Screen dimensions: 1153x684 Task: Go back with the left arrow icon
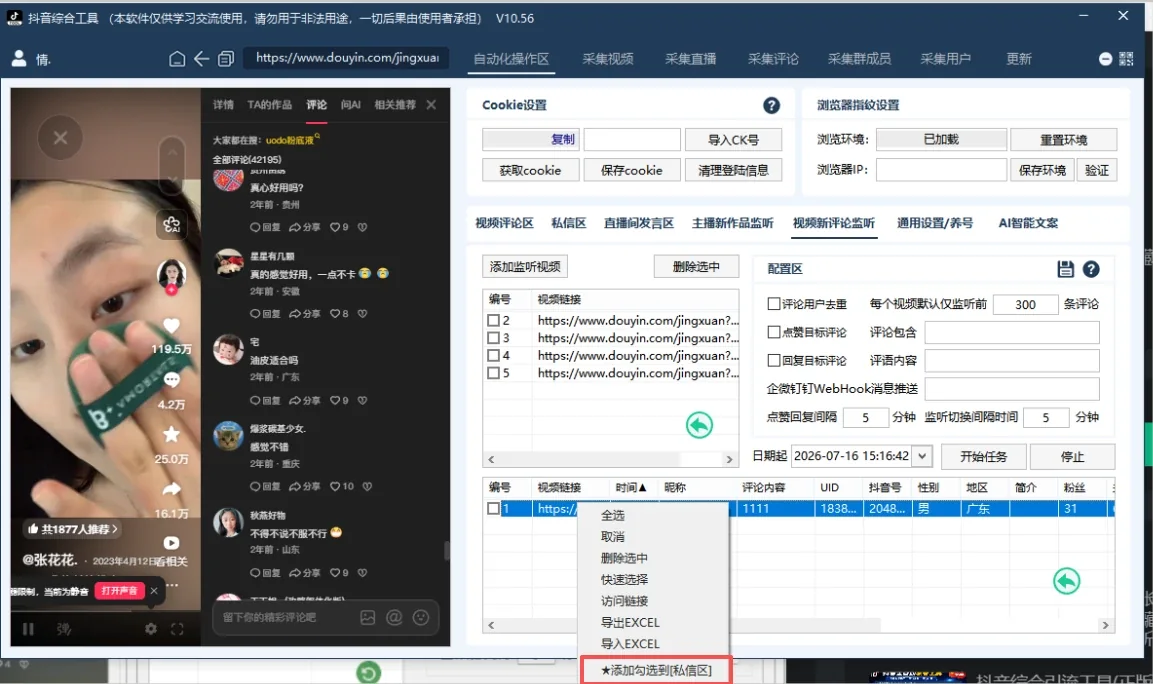(201, 59)
